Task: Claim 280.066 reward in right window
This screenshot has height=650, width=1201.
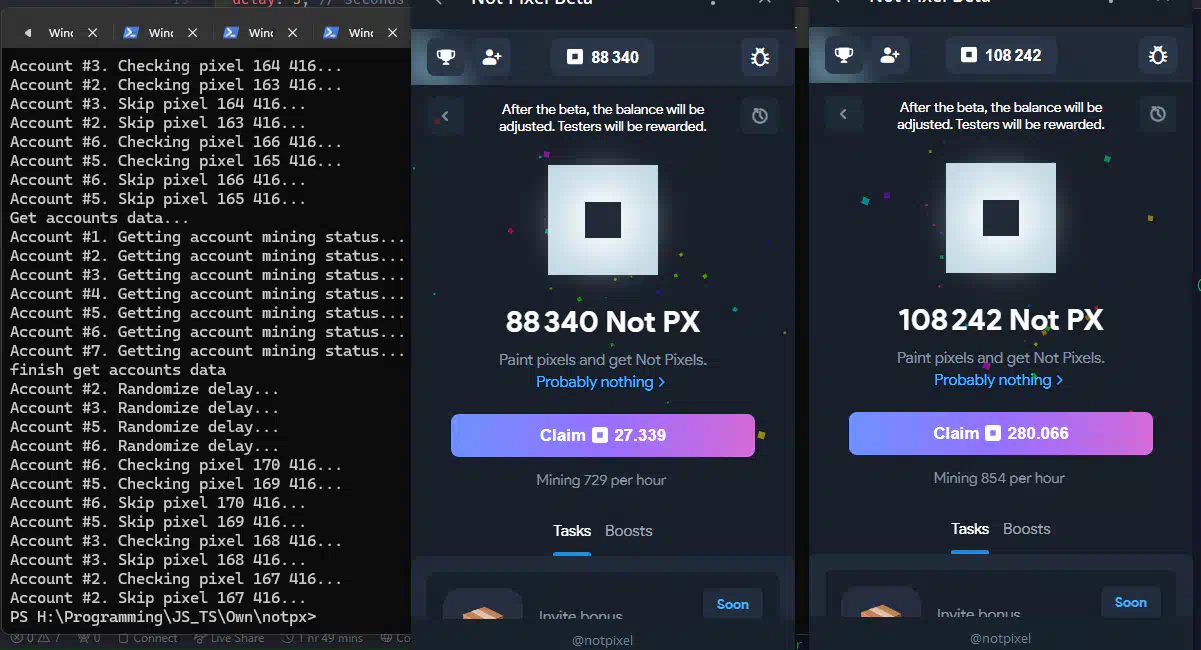Action: 1000,433
